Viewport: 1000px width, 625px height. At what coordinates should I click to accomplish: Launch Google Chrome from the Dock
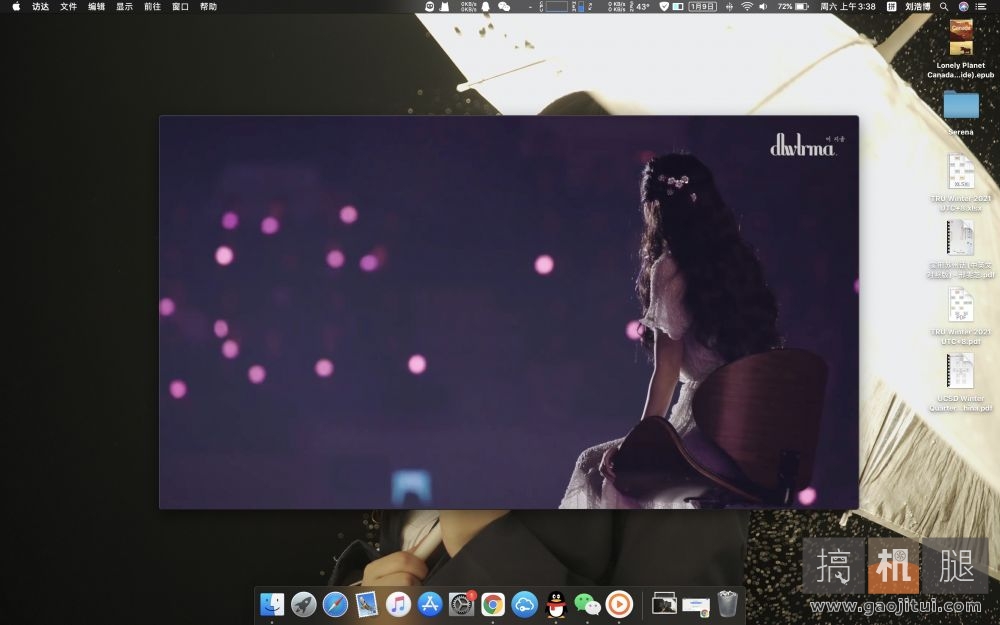click(x=493, y=604)
